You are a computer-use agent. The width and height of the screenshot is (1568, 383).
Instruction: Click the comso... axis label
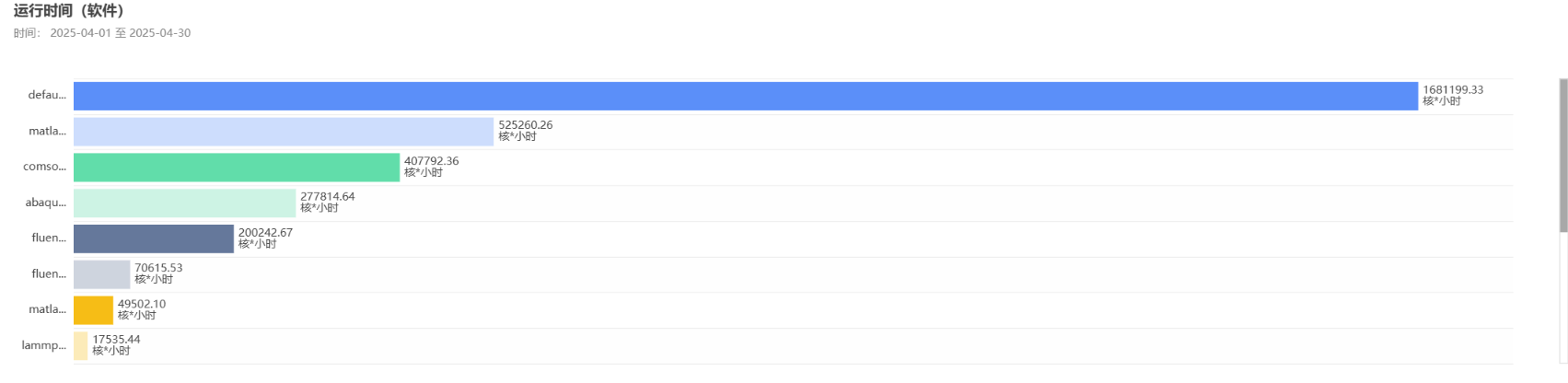(44, 167)
